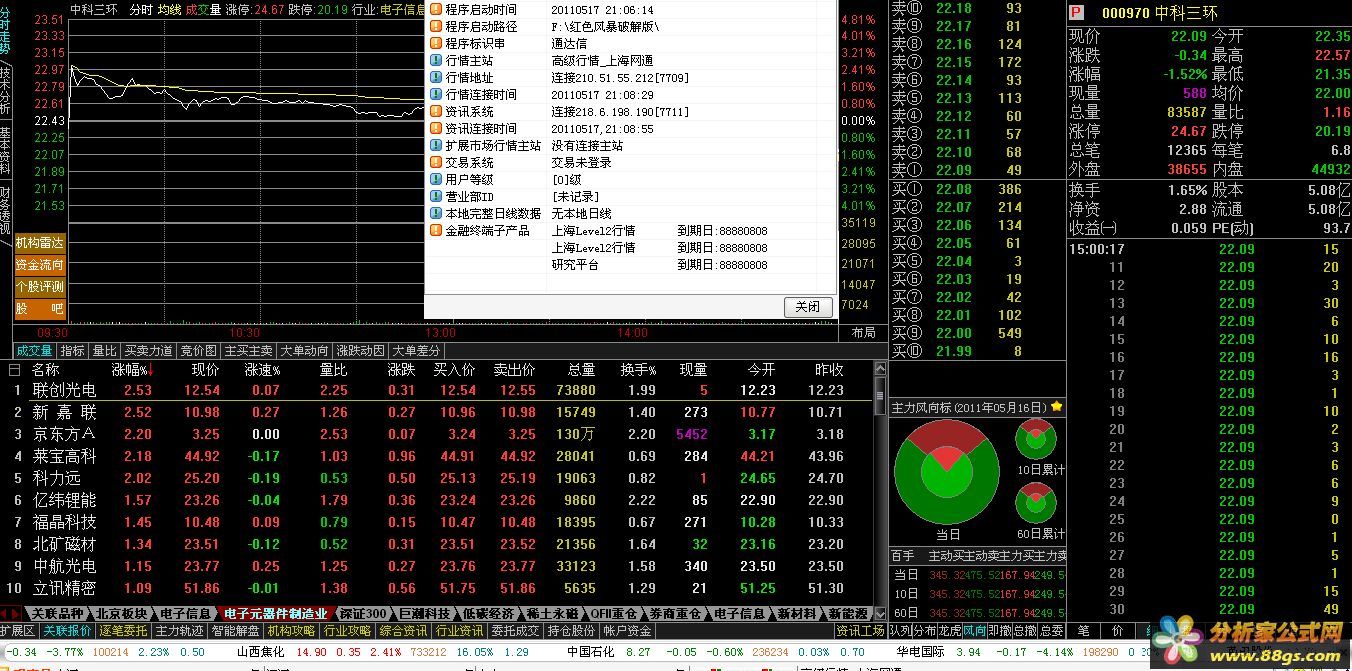Open the 资讯工场 tab

click(860, 631)
